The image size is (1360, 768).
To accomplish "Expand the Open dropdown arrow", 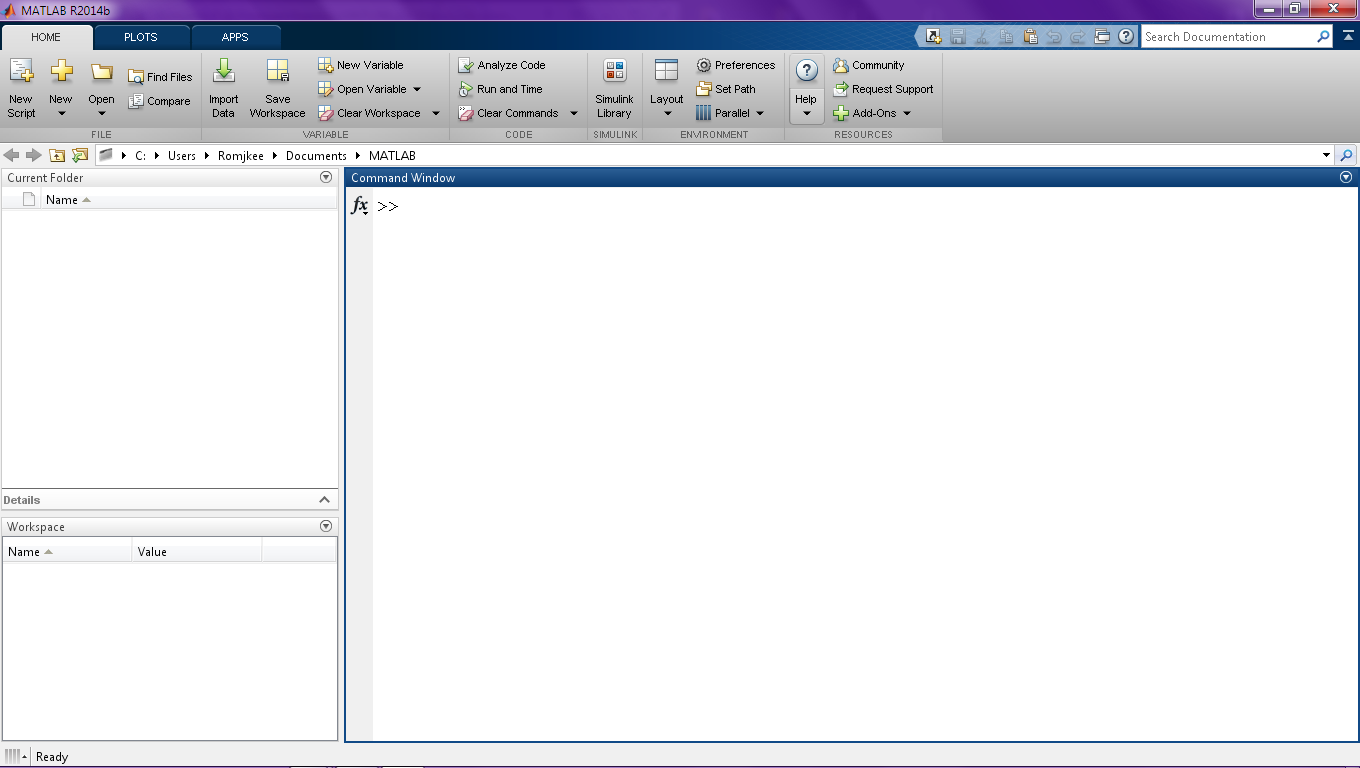I will [101, 114].
